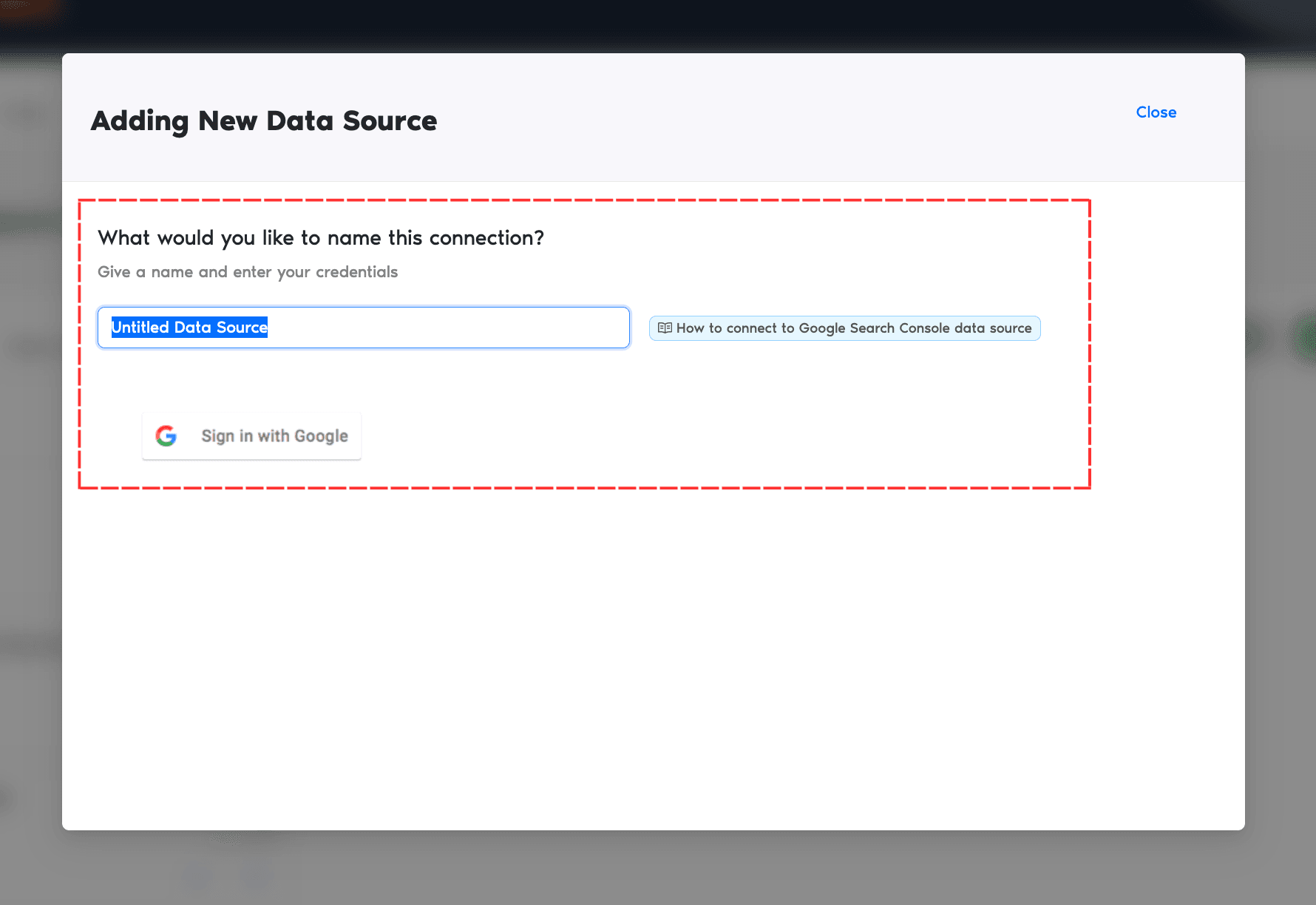Open the Google Search Console connection guide
The image size is (1316, 905).
click(844, 328)
